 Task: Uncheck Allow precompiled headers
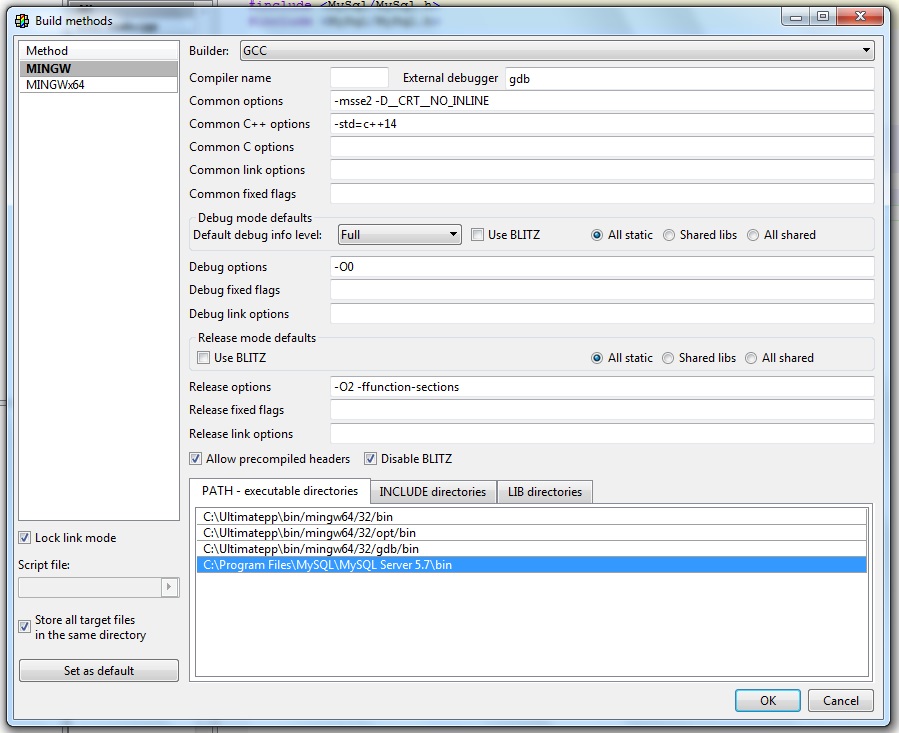click(x=196, y=459)
